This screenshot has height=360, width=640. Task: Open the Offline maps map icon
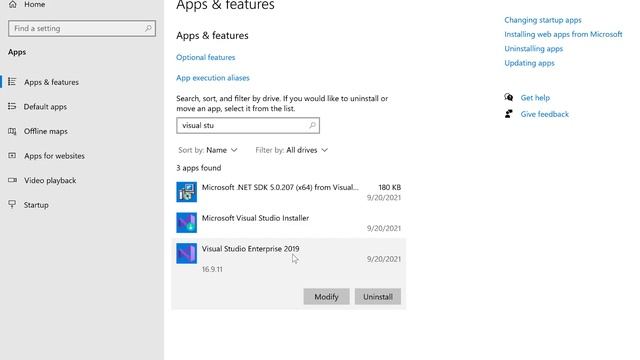[x=12, y=131]
